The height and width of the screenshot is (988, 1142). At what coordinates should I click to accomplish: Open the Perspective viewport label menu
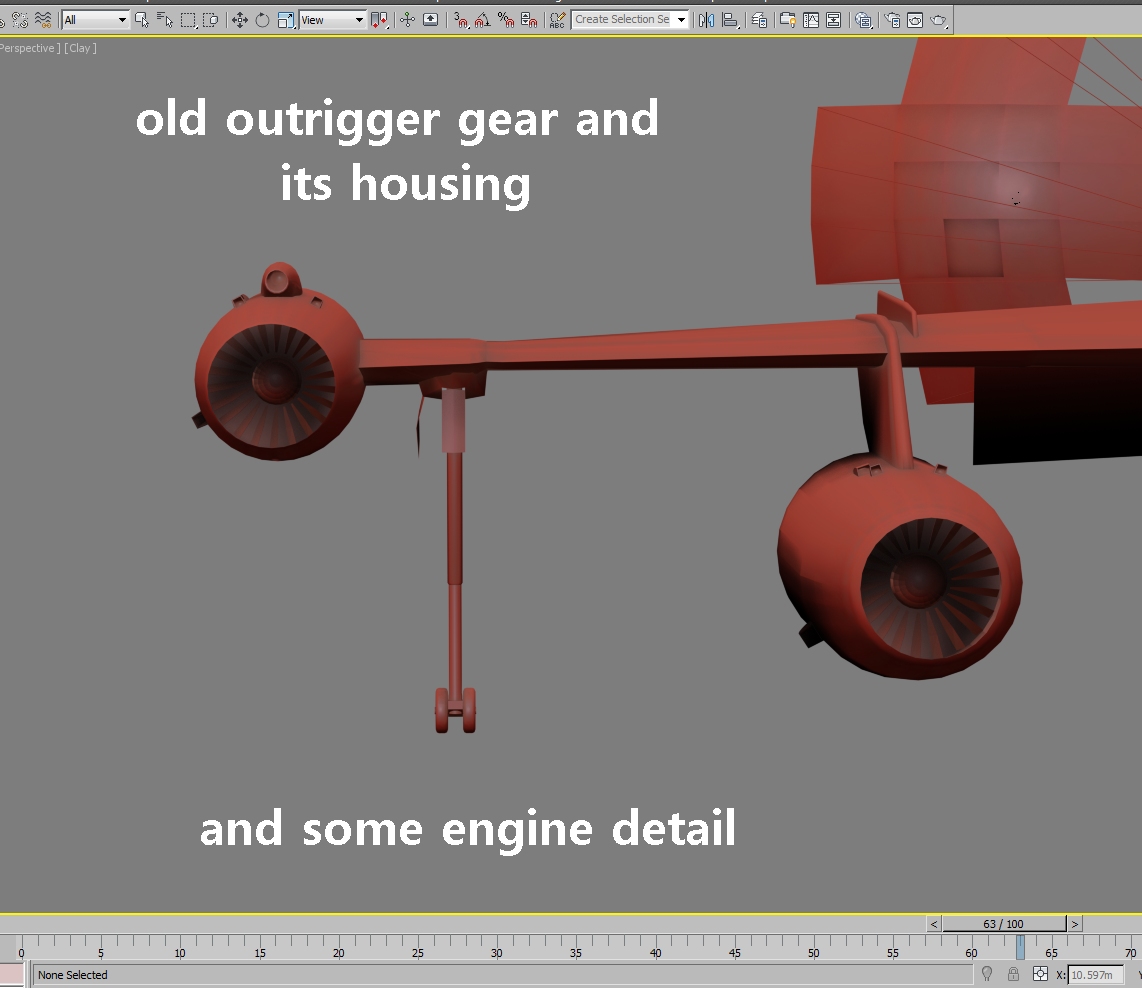28,48
